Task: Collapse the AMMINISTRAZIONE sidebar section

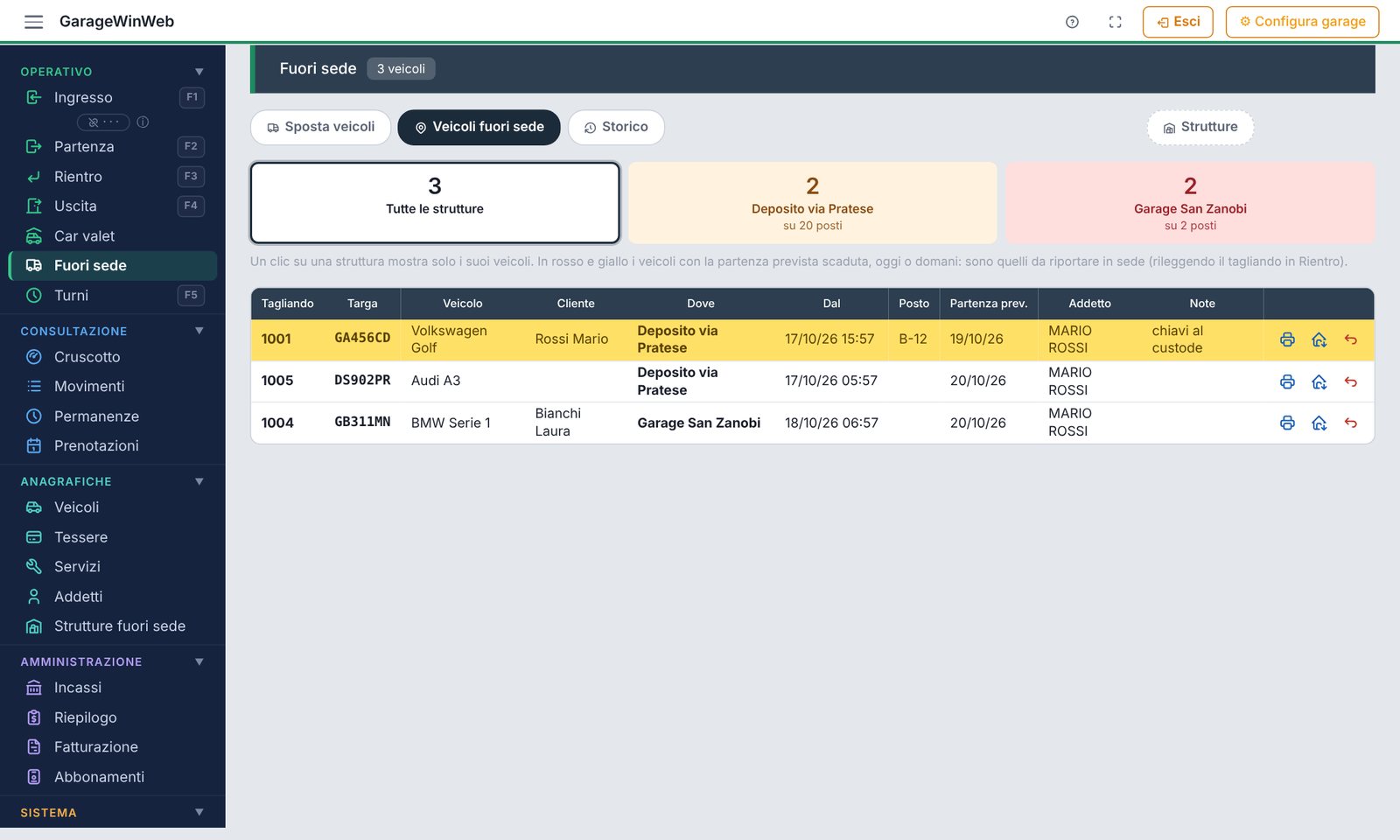Action: click(x=199, y=661)
